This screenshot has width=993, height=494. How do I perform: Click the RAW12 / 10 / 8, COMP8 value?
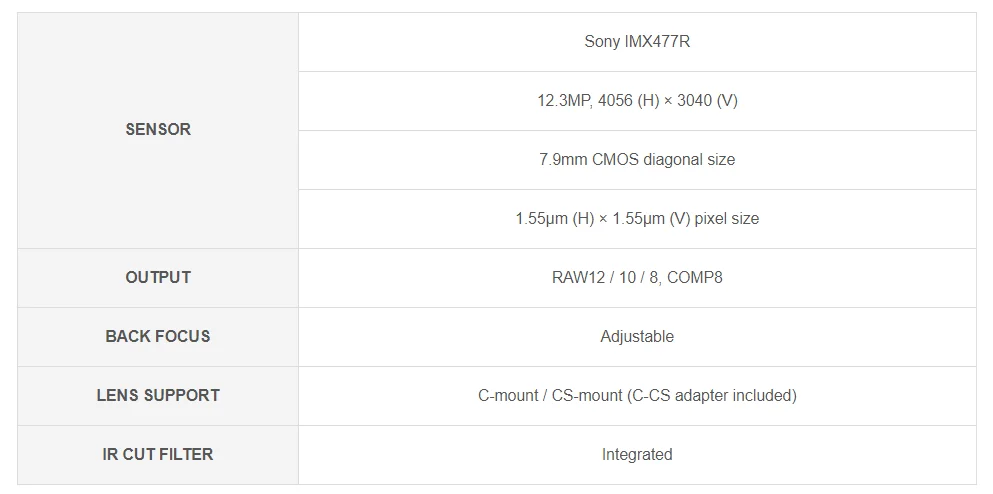click(x=637, y=278)
